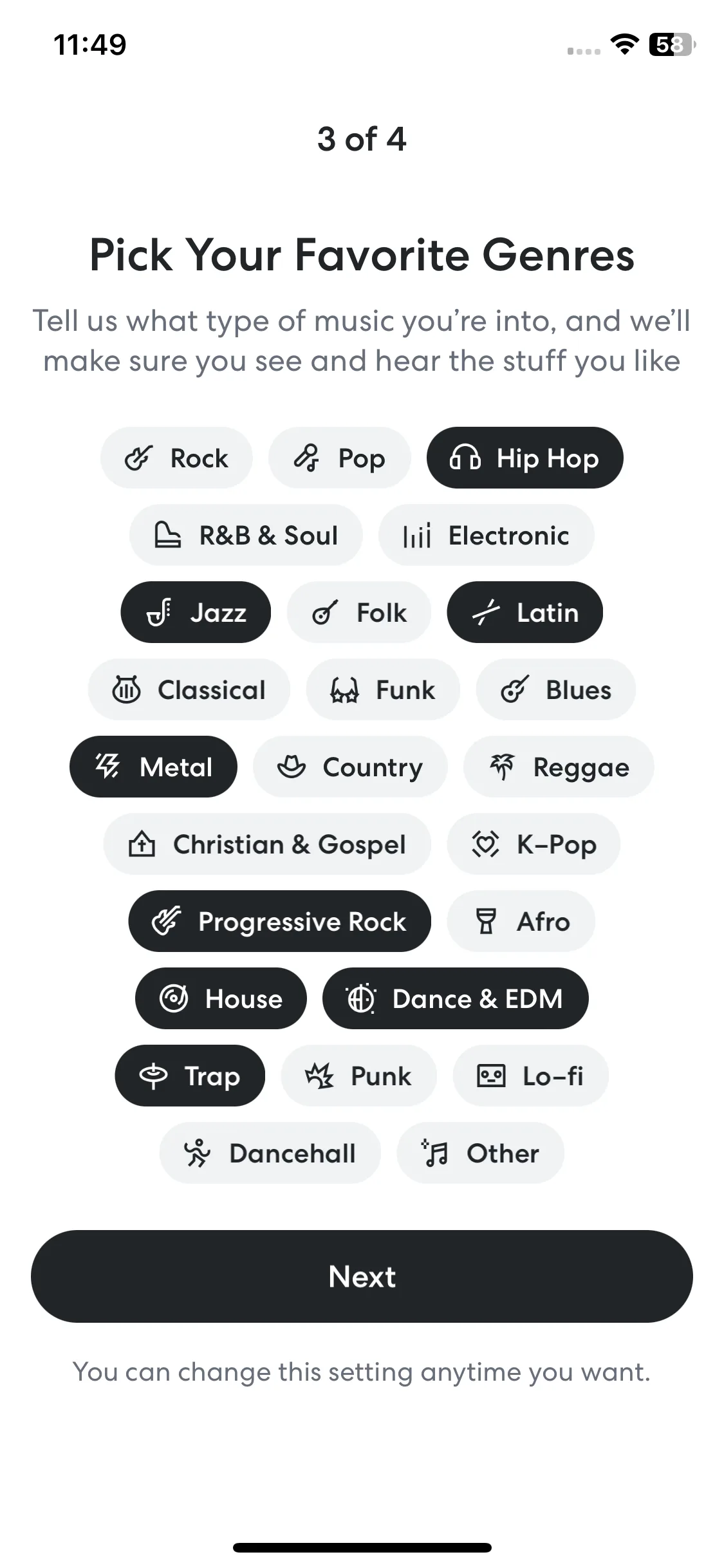
Task: Select the Punk genre chip
Action: pyautogui.click(x=359, y=1076)
